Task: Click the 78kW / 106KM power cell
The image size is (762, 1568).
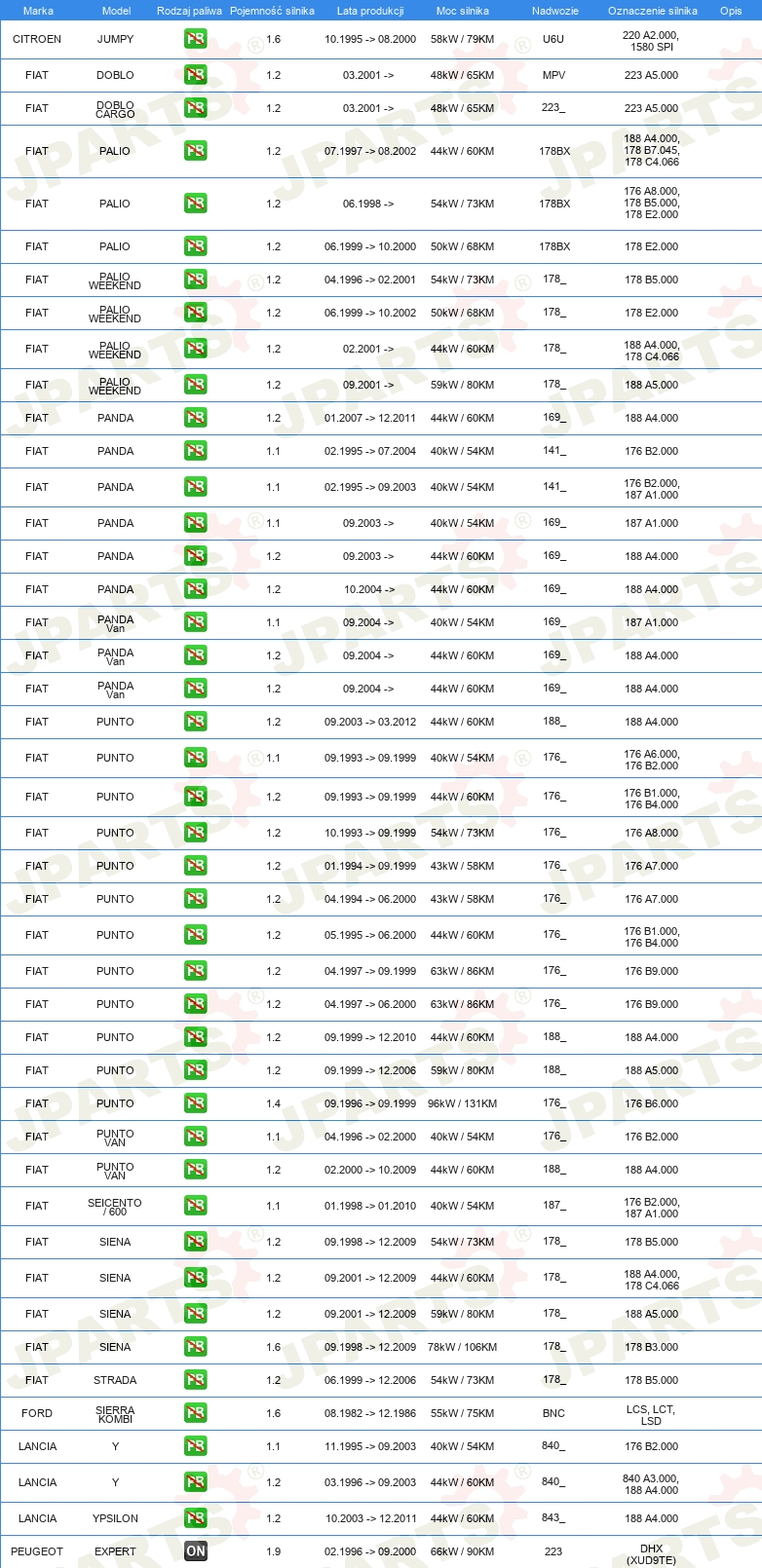Action: pyautogui.click(x=463, y=1347)
